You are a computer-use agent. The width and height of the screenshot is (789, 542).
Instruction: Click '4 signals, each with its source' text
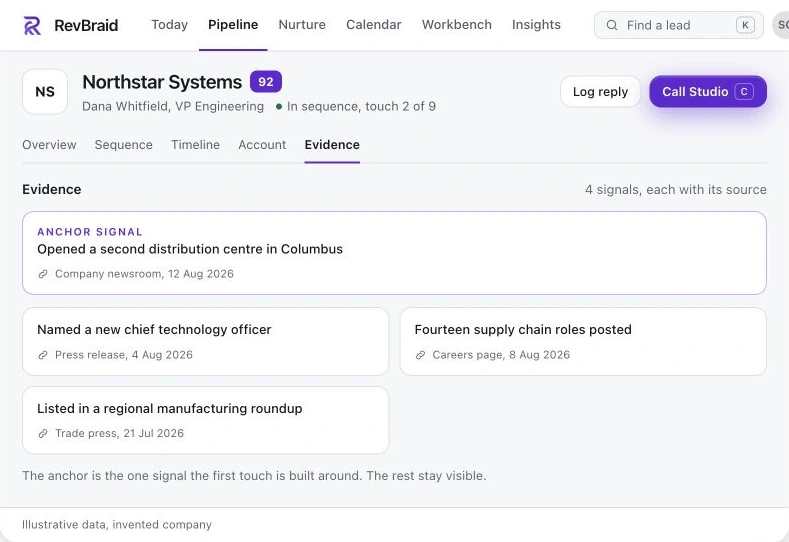[676, 190]
